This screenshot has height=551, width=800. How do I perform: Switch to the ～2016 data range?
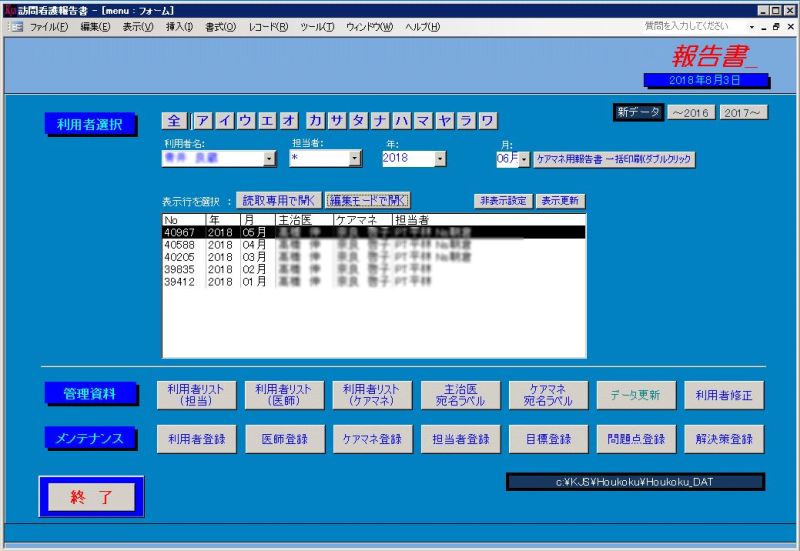pyautogui.click(x=691, y=113)
